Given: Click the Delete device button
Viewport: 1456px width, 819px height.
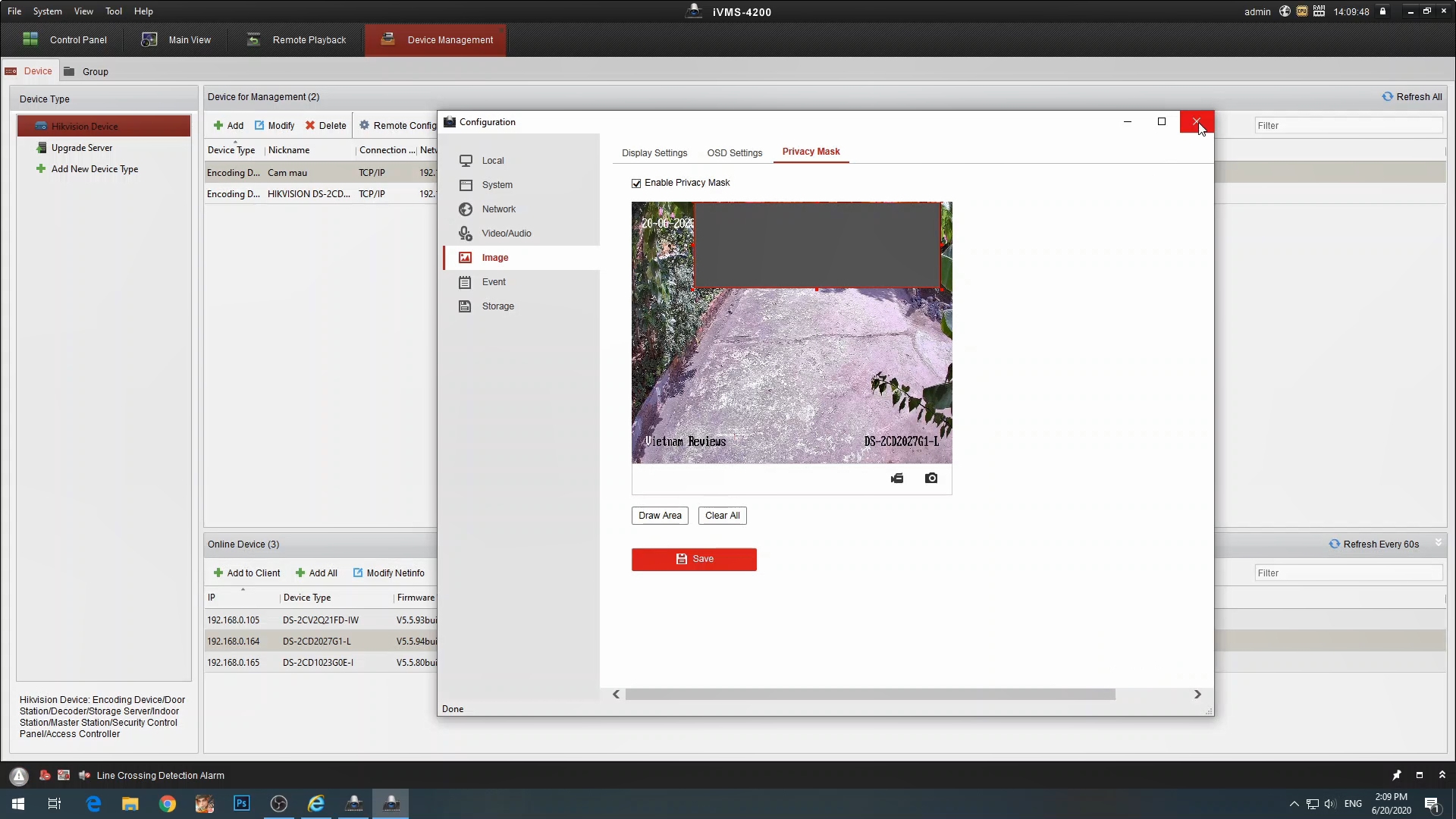Looking at the screenshot, I should [x=326, y=126].
